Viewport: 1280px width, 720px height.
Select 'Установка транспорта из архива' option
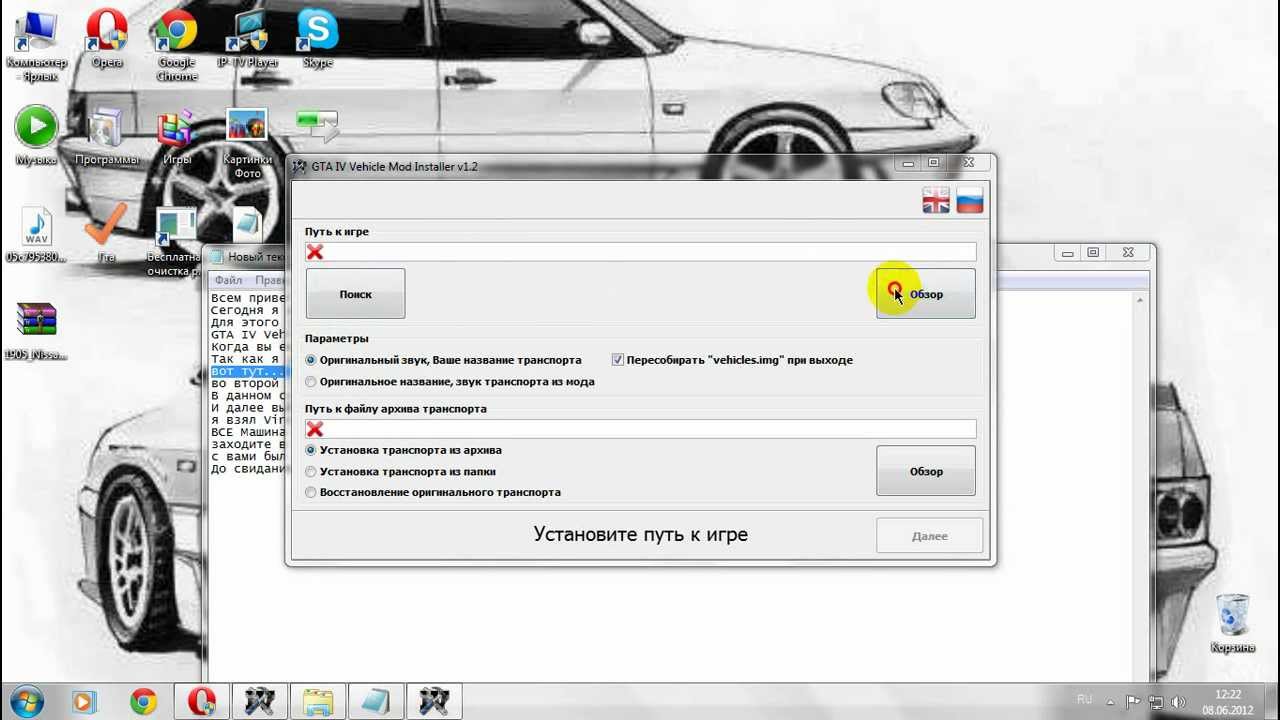click(x=404, y=450)
